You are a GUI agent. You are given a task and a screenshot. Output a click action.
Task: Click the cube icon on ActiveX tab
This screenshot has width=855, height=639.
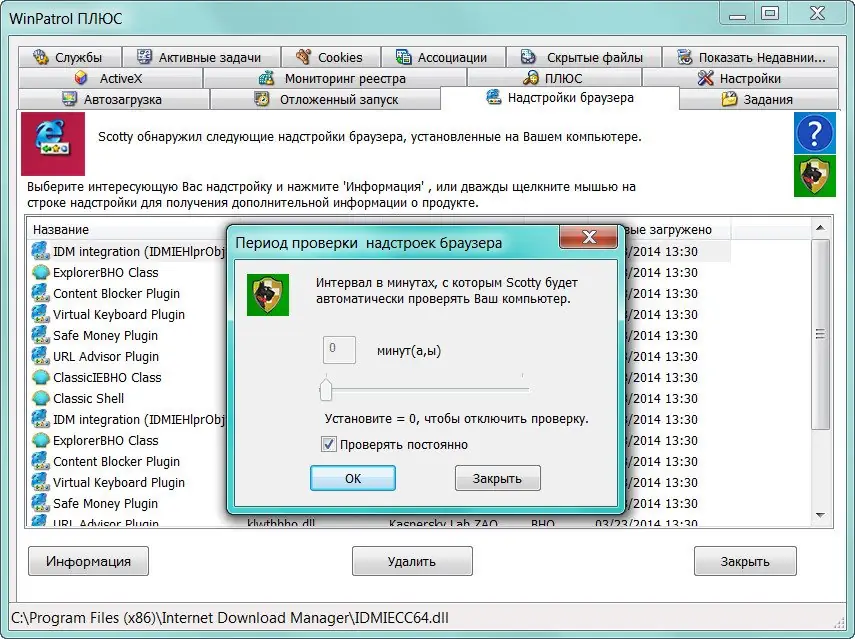[x=81, y=78]
